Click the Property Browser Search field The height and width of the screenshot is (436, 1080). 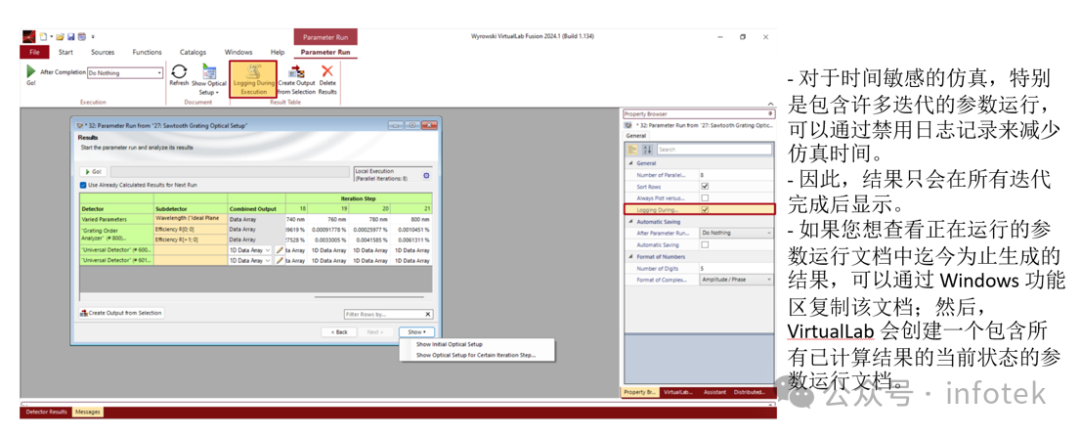click(x=714, y=149)
